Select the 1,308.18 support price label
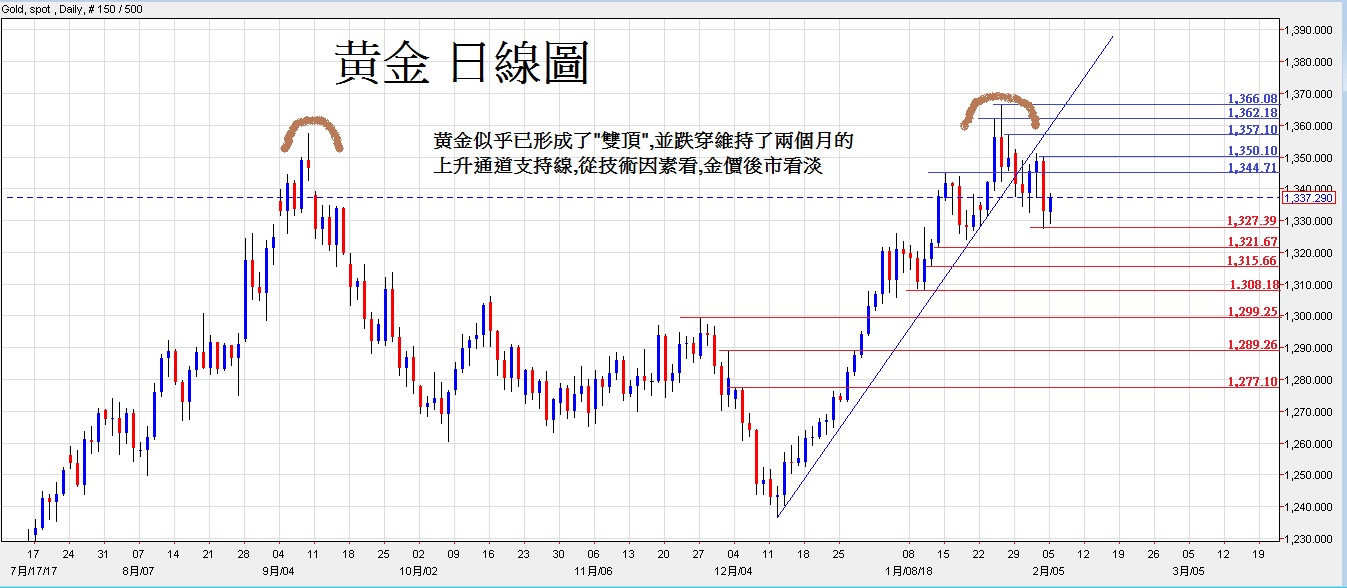1347x588 pixels. [x=1254, y=285]
